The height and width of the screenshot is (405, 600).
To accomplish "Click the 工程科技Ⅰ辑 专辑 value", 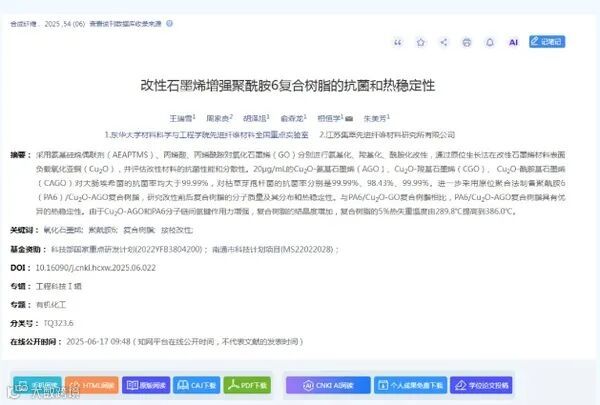I will click(x=59, y=286).
